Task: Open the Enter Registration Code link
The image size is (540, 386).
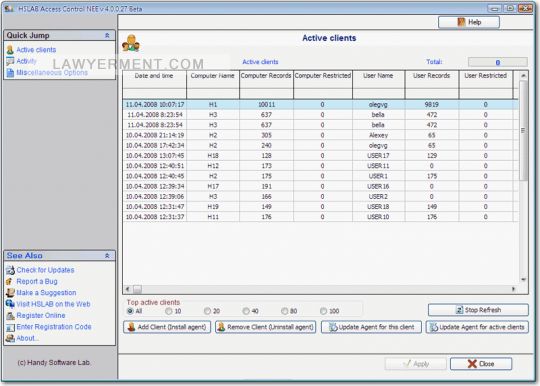Action: [54, 327]
